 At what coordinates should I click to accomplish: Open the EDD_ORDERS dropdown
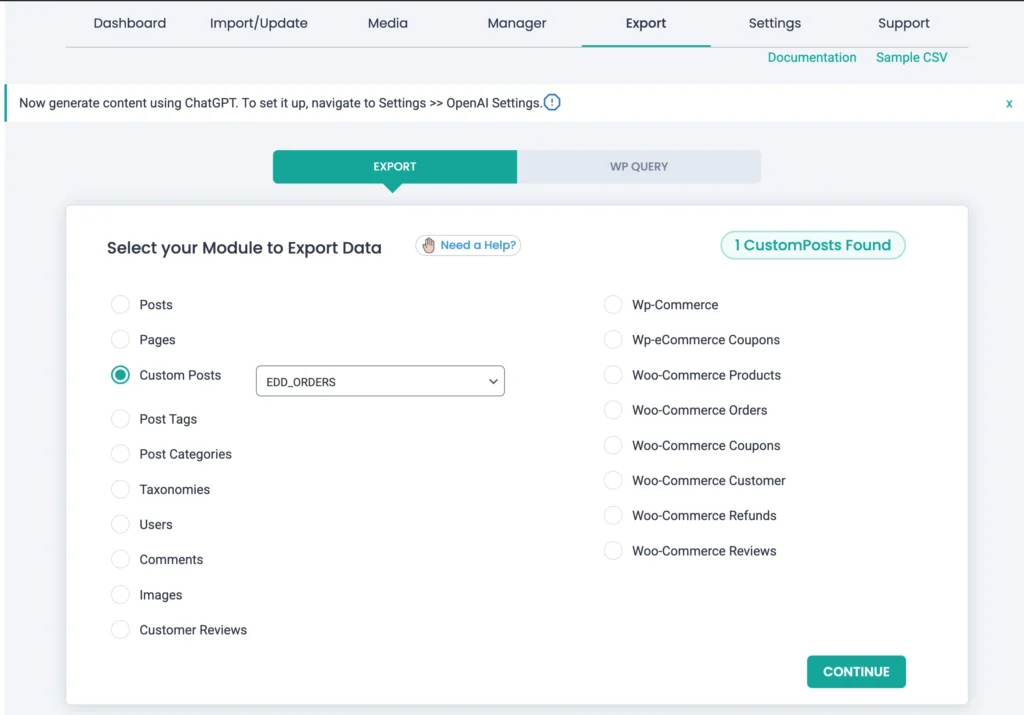click(x=380, y=381)
